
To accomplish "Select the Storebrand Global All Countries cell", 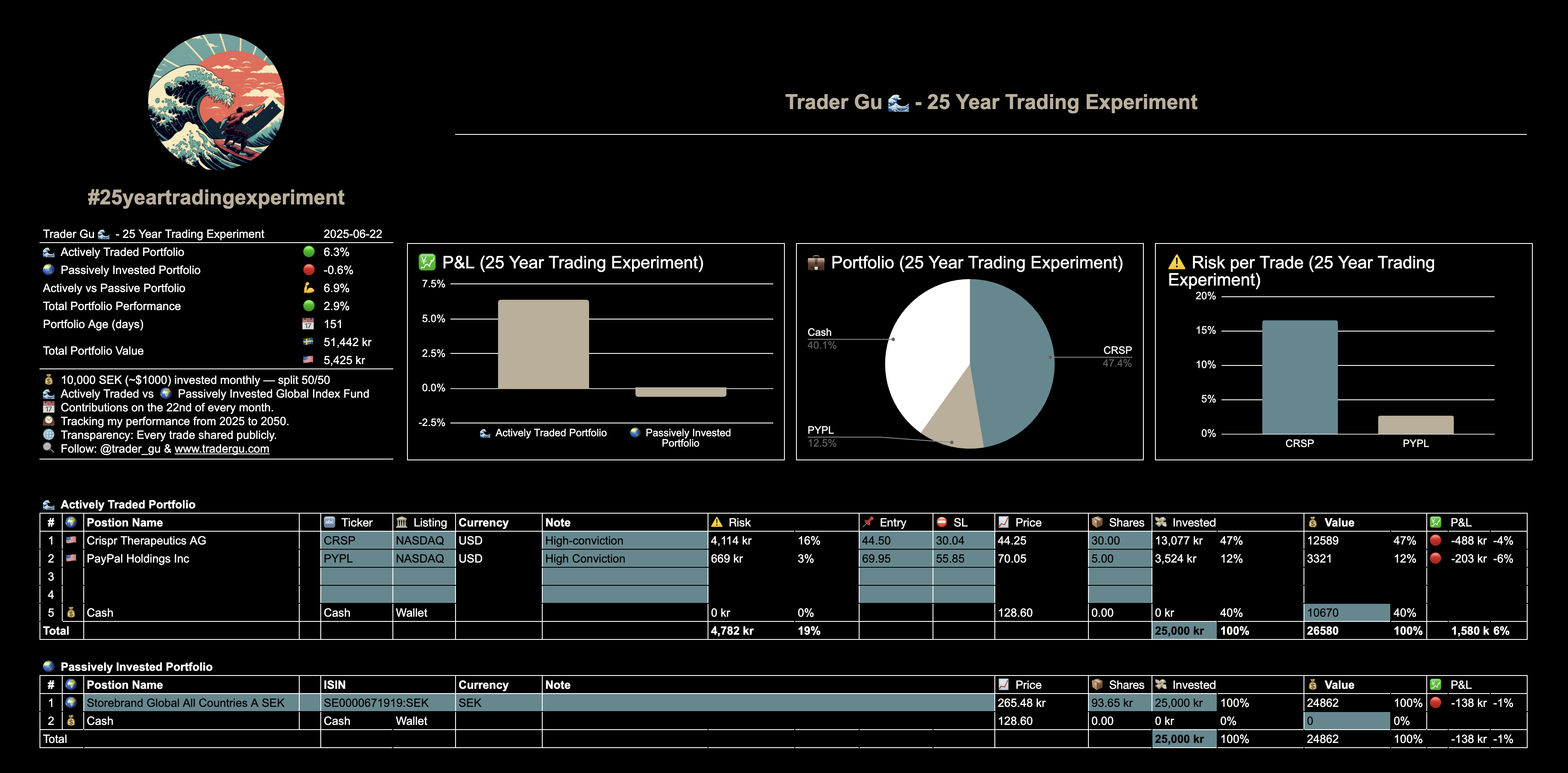I will pos(192,703).
